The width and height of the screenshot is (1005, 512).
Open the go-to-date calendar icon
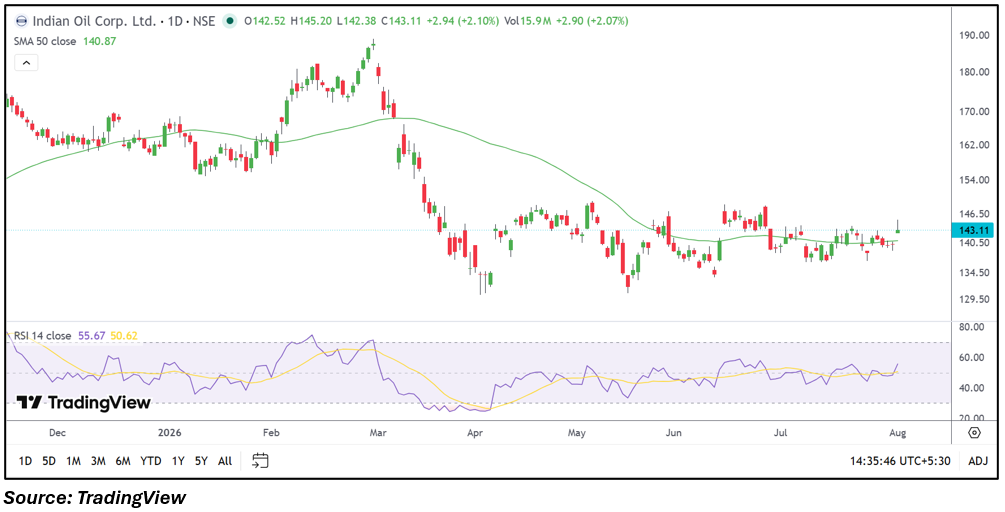coord(260,460)
